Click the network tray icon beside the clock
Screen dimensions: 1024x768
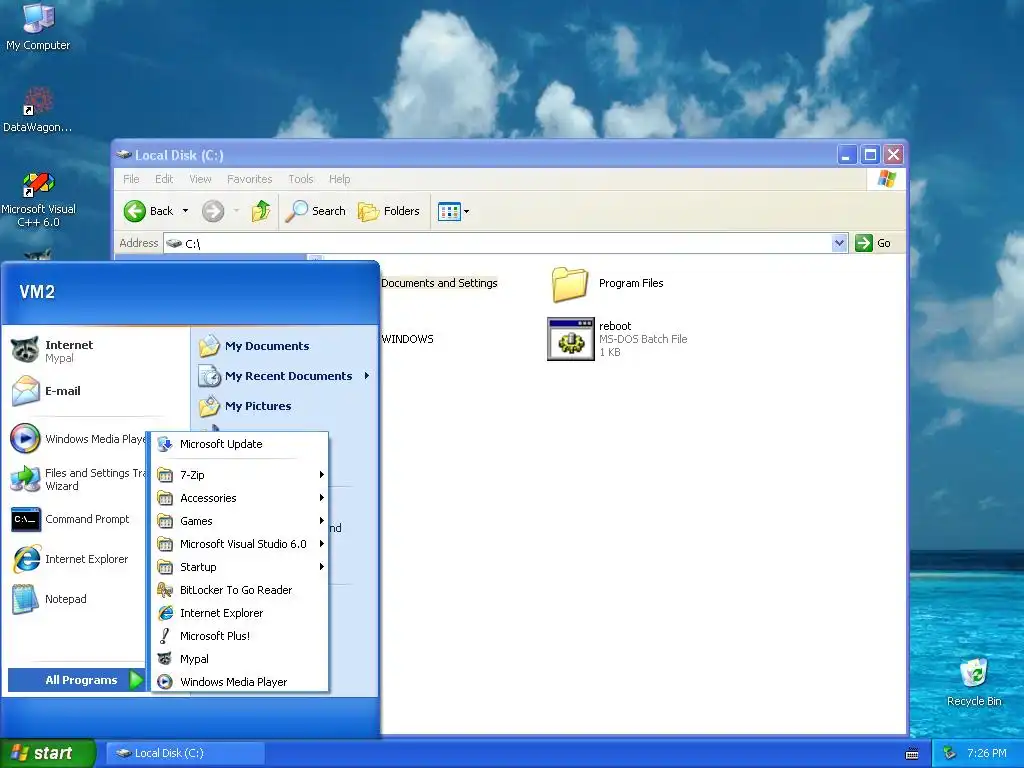click(950, 753)
